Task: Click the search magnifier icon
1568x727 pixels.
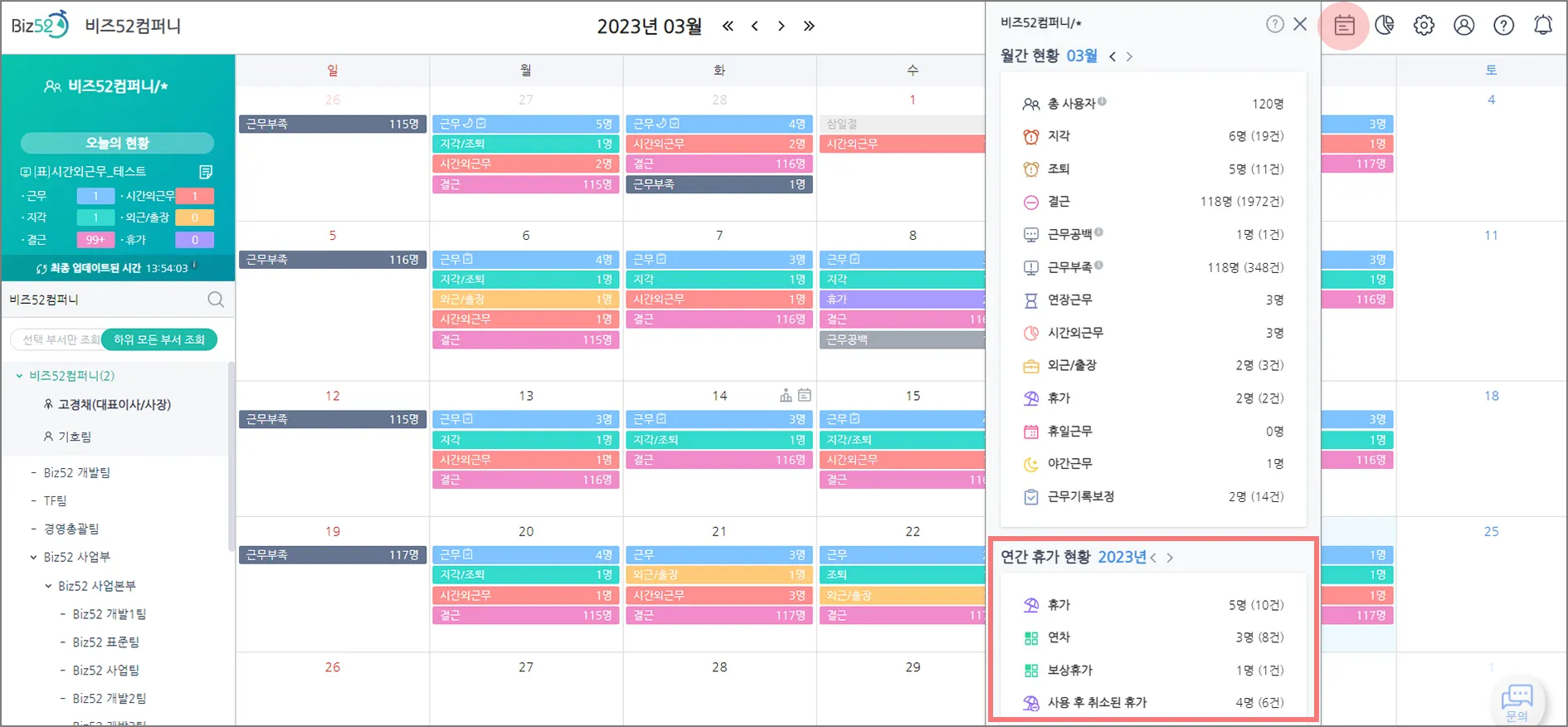Action: pyautogui.click(x=216, y=300)
